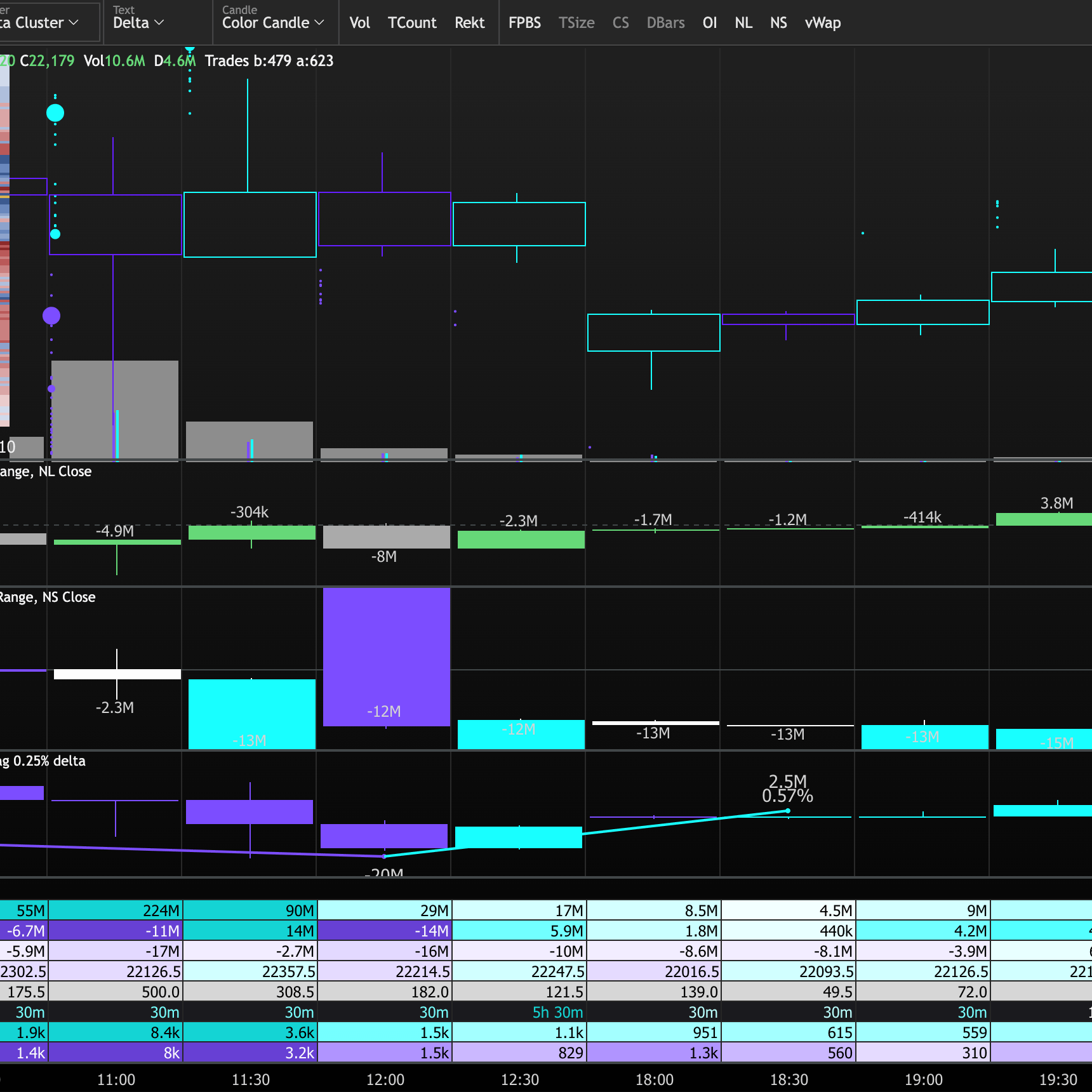Click the 121.5 range cell
This screenshot has width=1092, height=1092.
coord(519,992)
